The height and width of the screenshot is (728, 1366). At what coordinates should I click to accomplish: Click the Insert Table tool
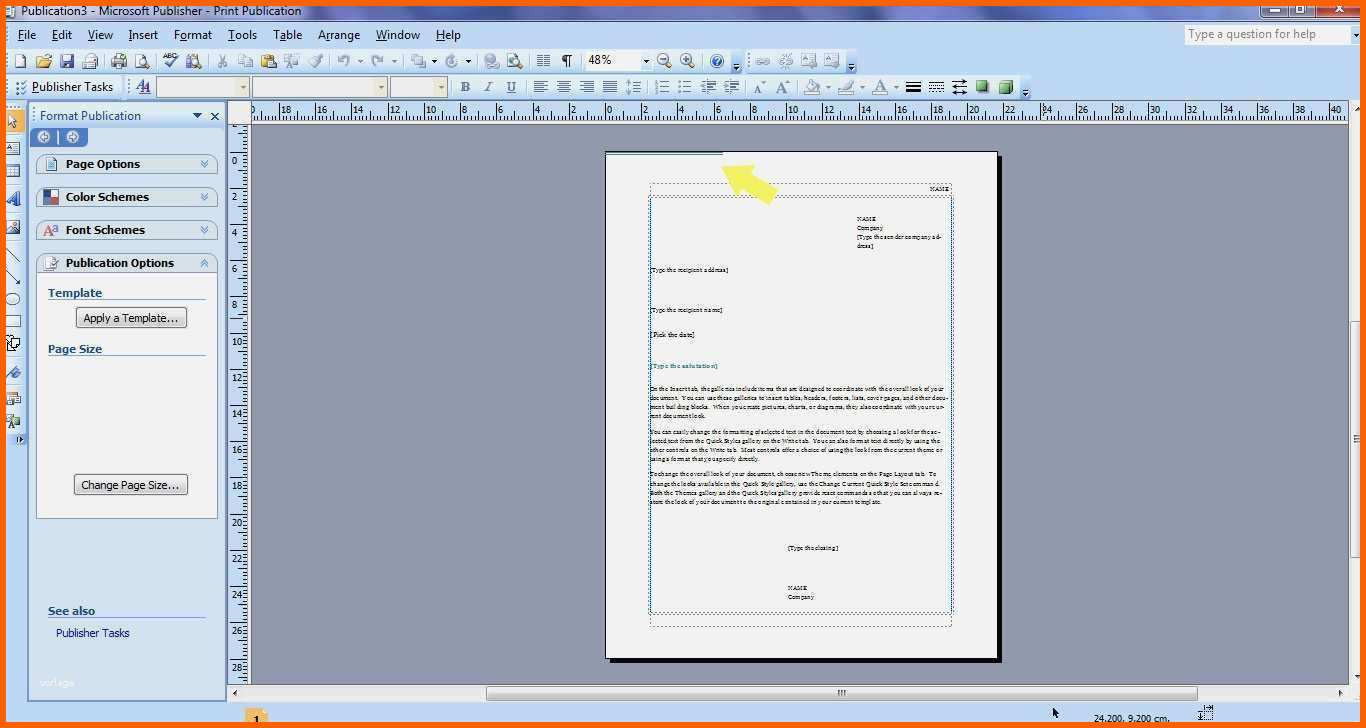[13, 172]
